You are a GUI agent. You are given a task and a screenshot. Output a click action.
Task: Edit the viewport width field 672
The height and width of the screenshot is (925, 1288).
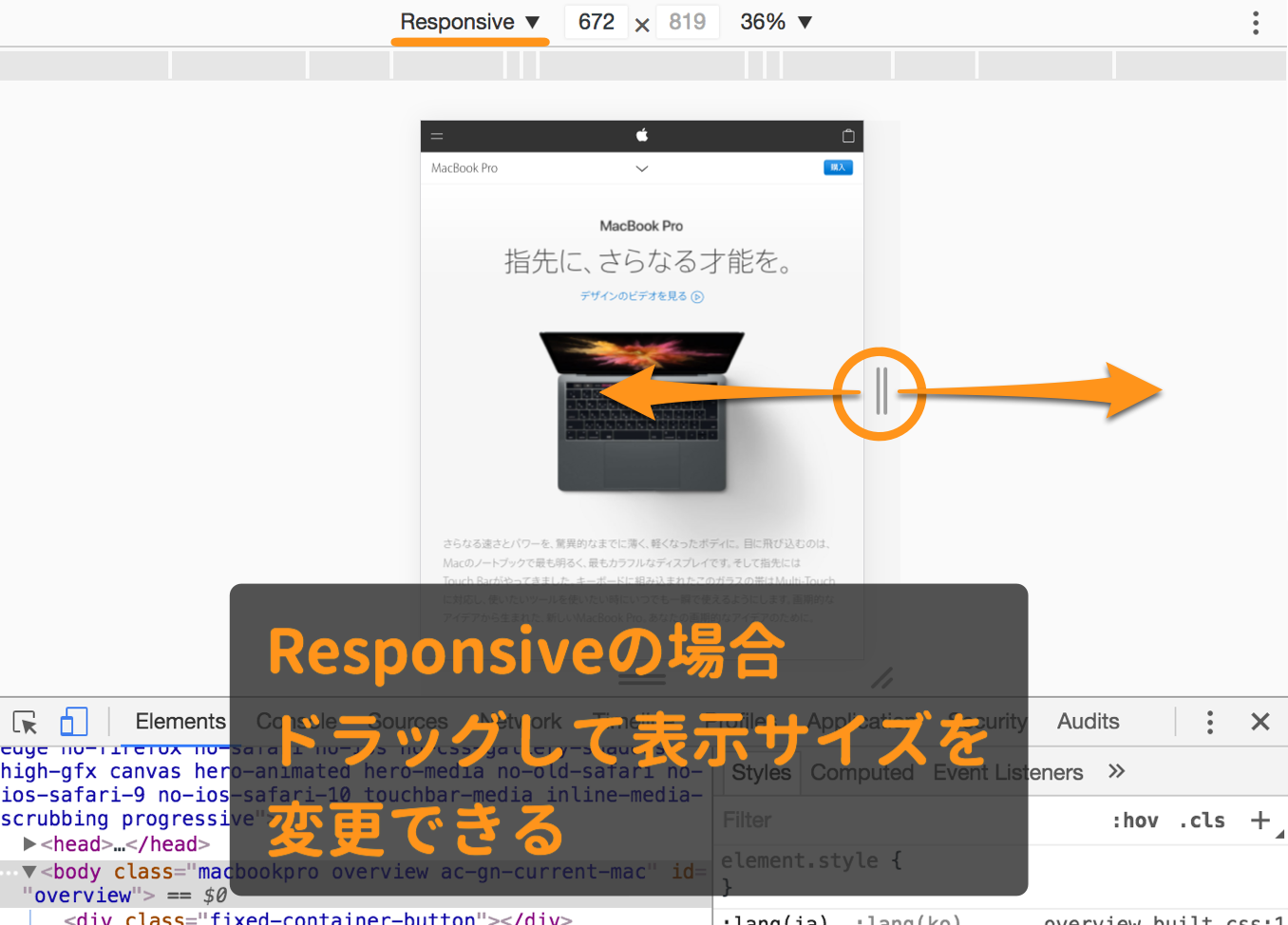tap(597, 22)
